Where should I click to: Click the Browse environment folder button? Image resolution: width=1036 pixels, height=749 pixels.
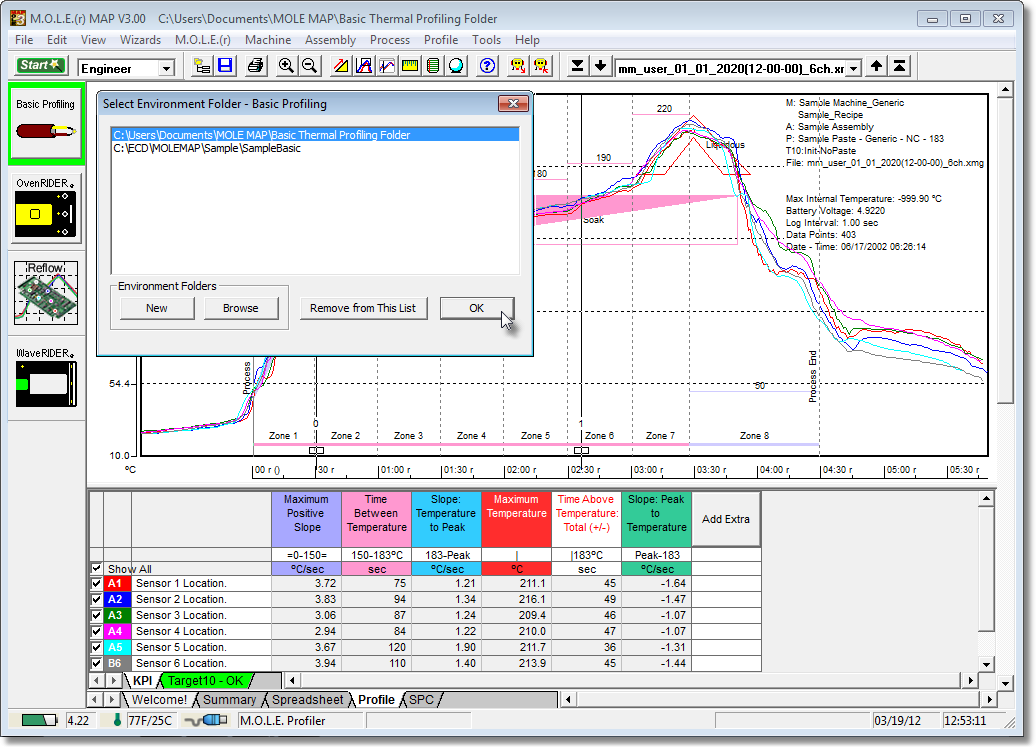tap(240, 308)
